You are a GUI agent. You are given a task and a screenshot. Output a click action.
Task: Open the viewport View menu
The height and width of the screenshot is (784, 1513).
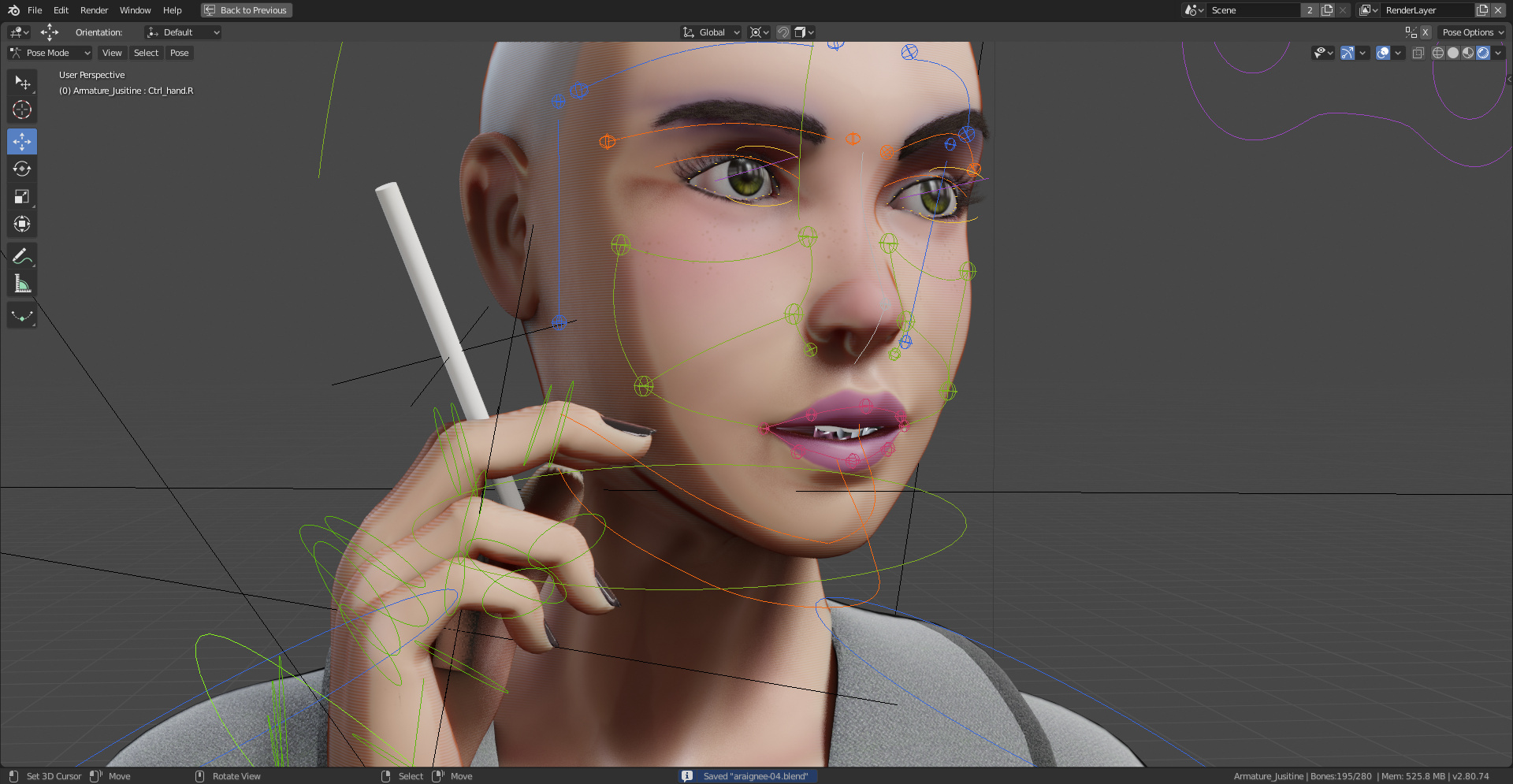click(112, 53)
